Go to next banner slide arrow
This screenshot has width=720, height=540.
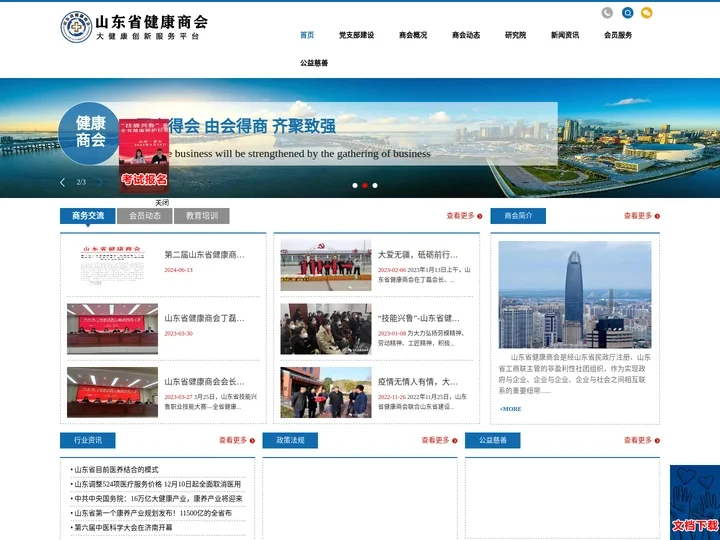[100, 182]
